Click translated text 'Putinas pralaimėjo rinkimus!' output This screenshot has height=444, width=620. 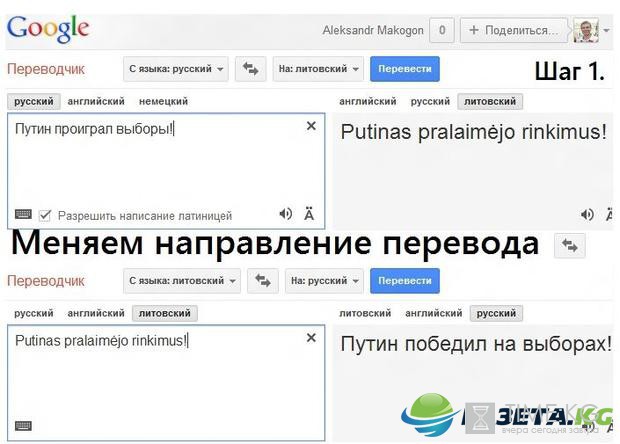pos(473,132)
